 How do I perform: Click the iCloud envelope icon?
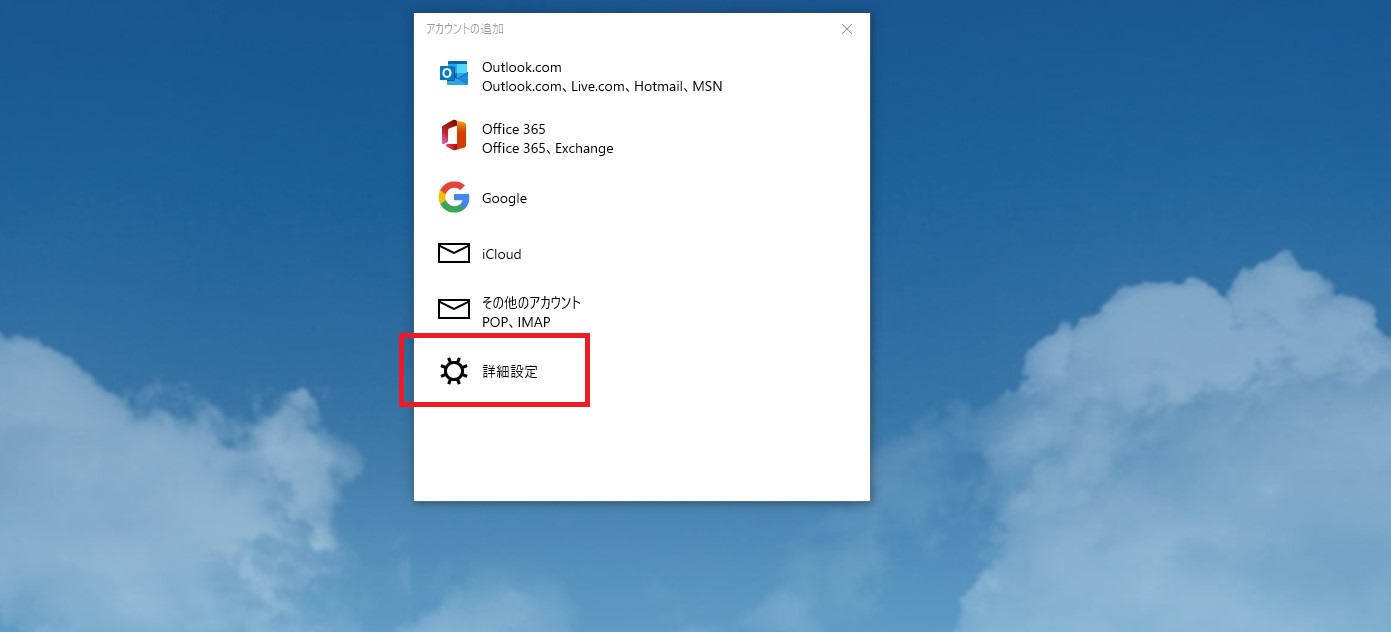tap(454, 254)
